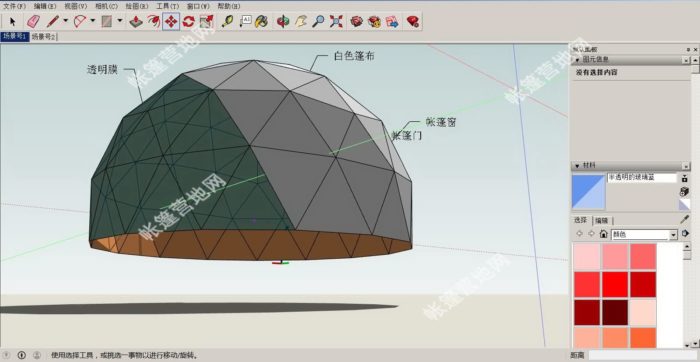This screenshot has height=362, width=700.
Task: Collapse the 图元信息 panel
Action: tap(577, 59)
